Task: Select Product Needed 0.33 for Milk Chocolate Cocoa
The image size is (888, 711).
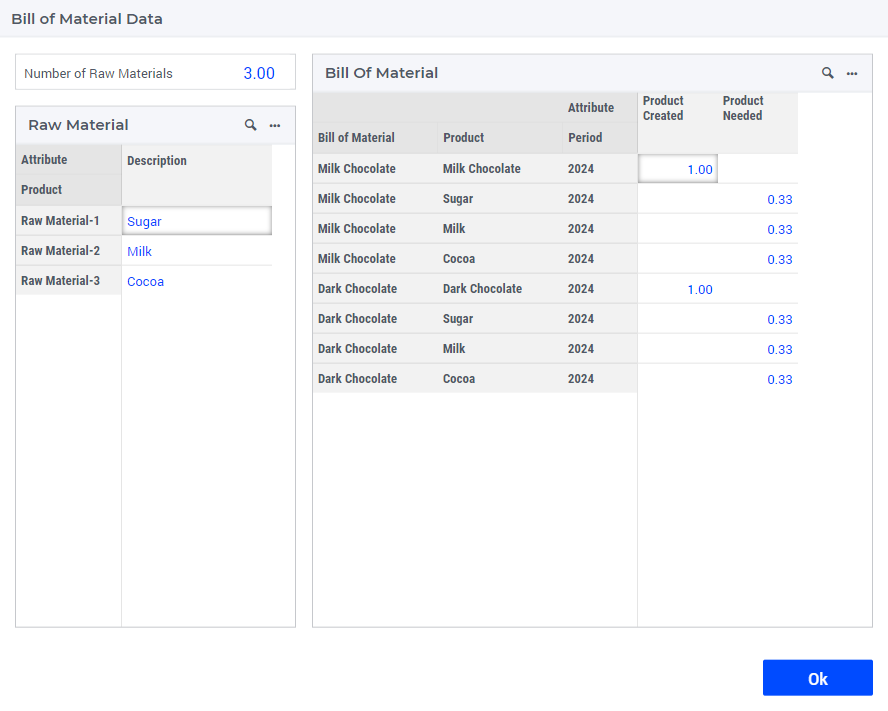Action: click(x=758, y=259)
